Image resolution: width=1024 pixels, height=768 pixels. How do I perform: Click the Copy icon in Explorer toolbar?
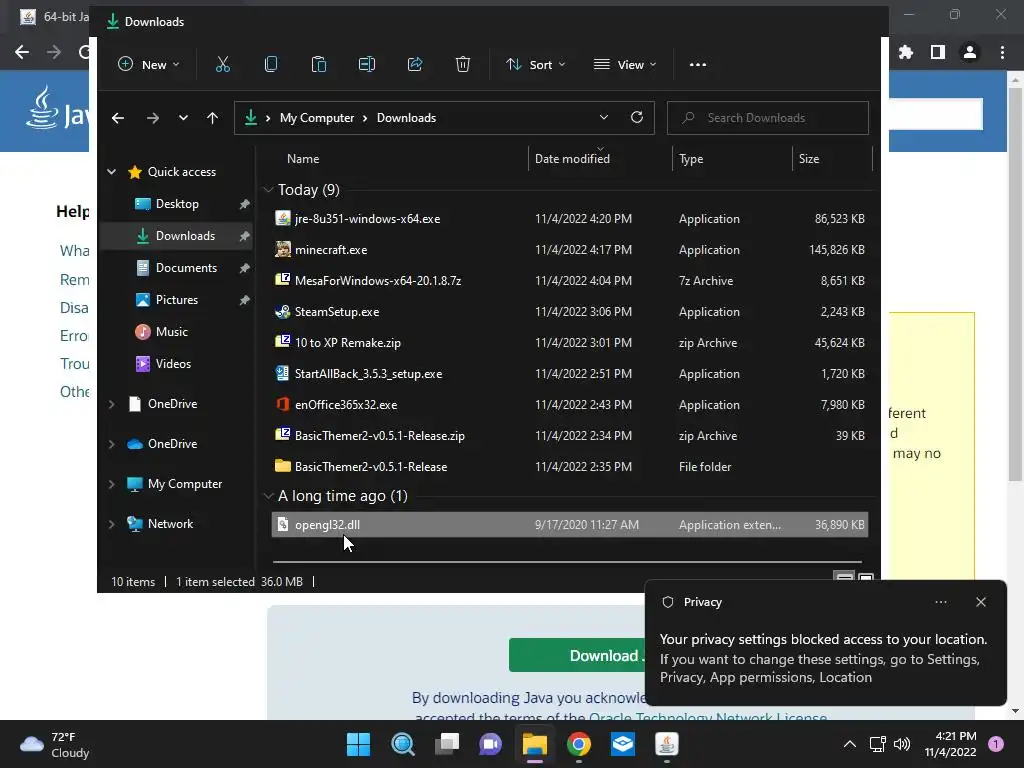click(271, 64)
